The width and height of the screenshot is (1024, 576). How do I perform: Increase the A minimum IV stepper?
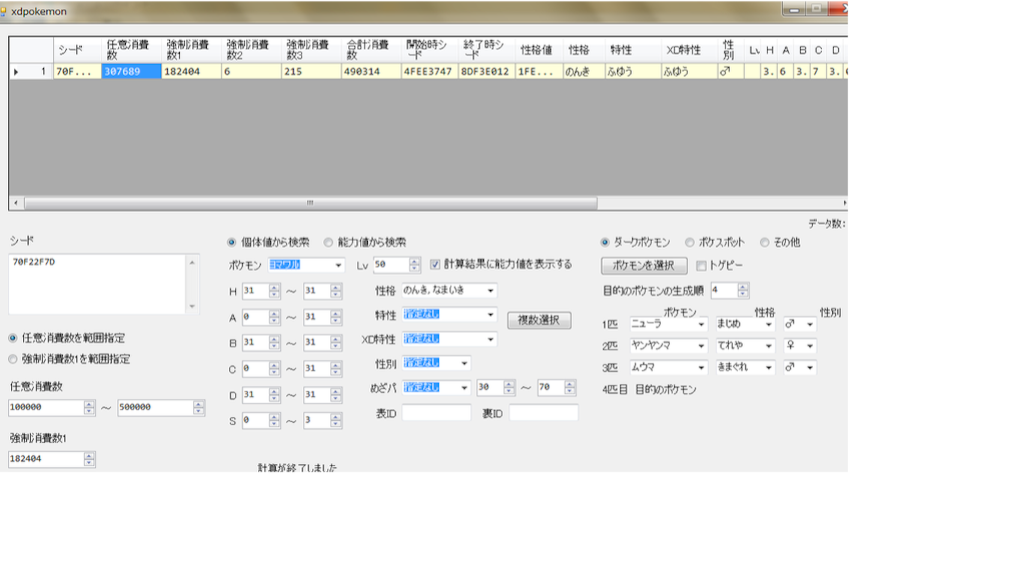274,314
